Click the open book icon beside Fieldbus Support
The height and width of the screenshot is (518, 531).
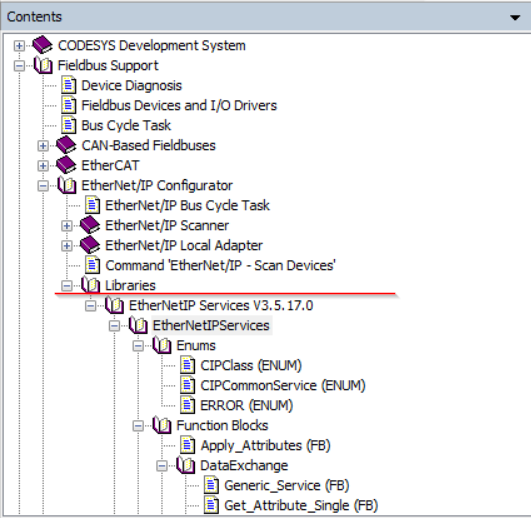pos(43,65)
